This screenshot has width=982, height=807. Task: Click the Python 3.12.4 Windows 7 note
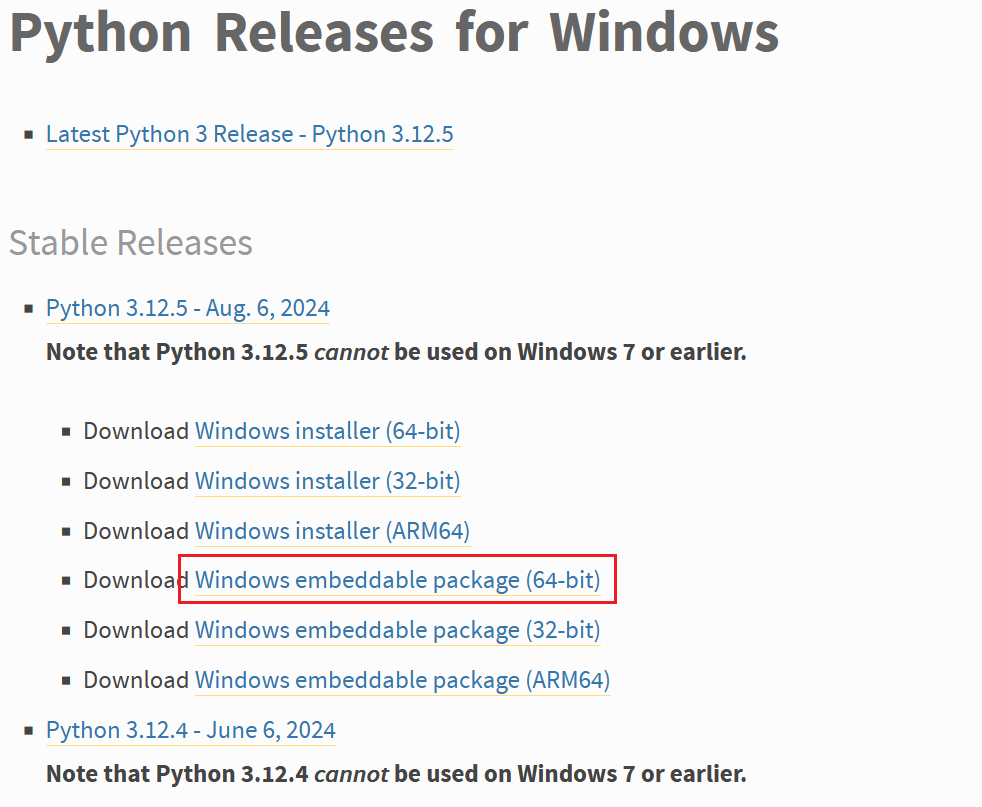pos(396,774)
